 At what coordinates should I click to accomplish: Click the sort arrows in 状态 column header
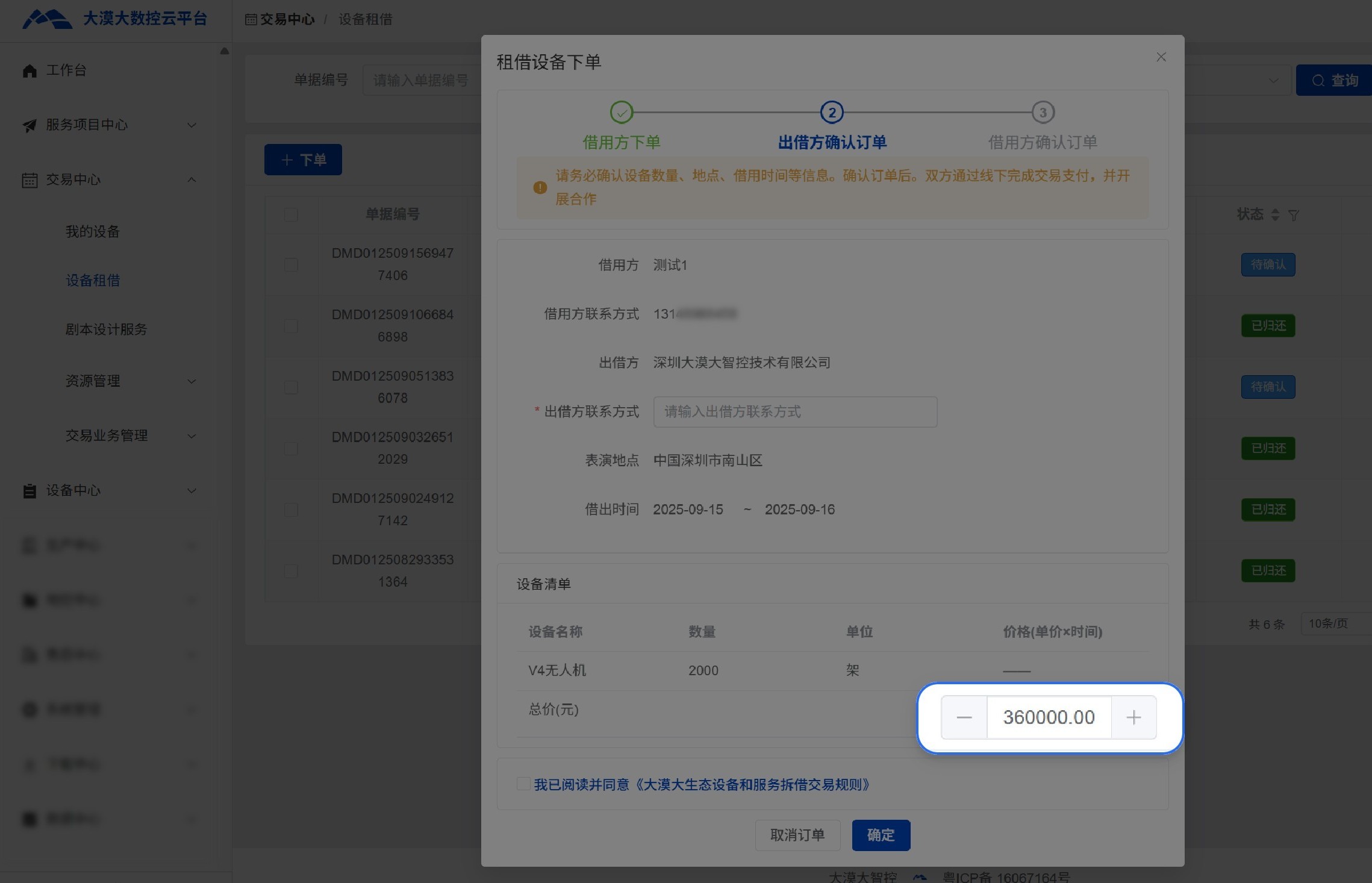[1275, 214]
